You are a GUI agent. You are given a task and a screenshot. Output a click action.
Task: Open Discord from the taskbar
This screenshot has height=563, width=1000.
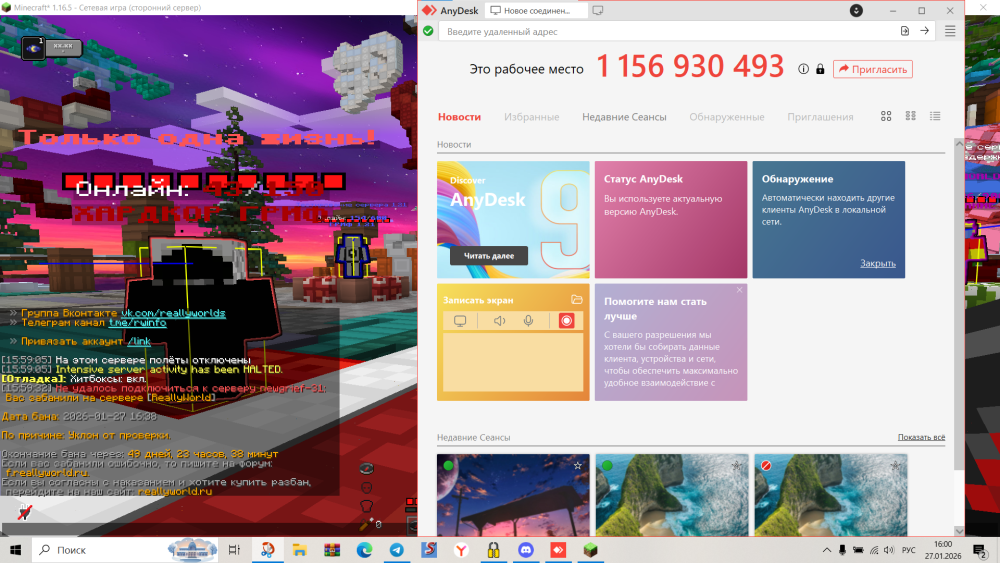(526, 550)
